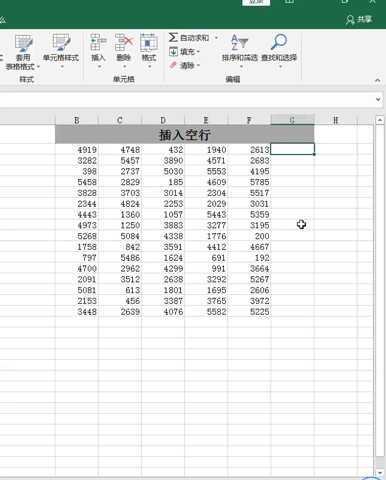The height and width of the screenshot is (480, 386).
Task: Select column D header
Action: point(163,120)
